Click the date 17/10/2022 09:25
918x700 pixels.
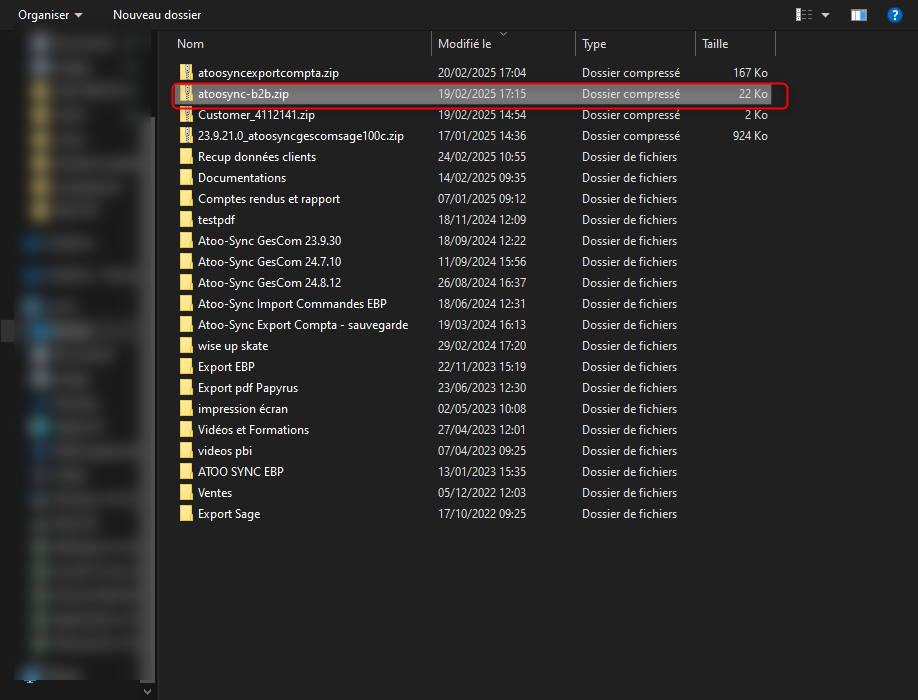pos(482,514)
